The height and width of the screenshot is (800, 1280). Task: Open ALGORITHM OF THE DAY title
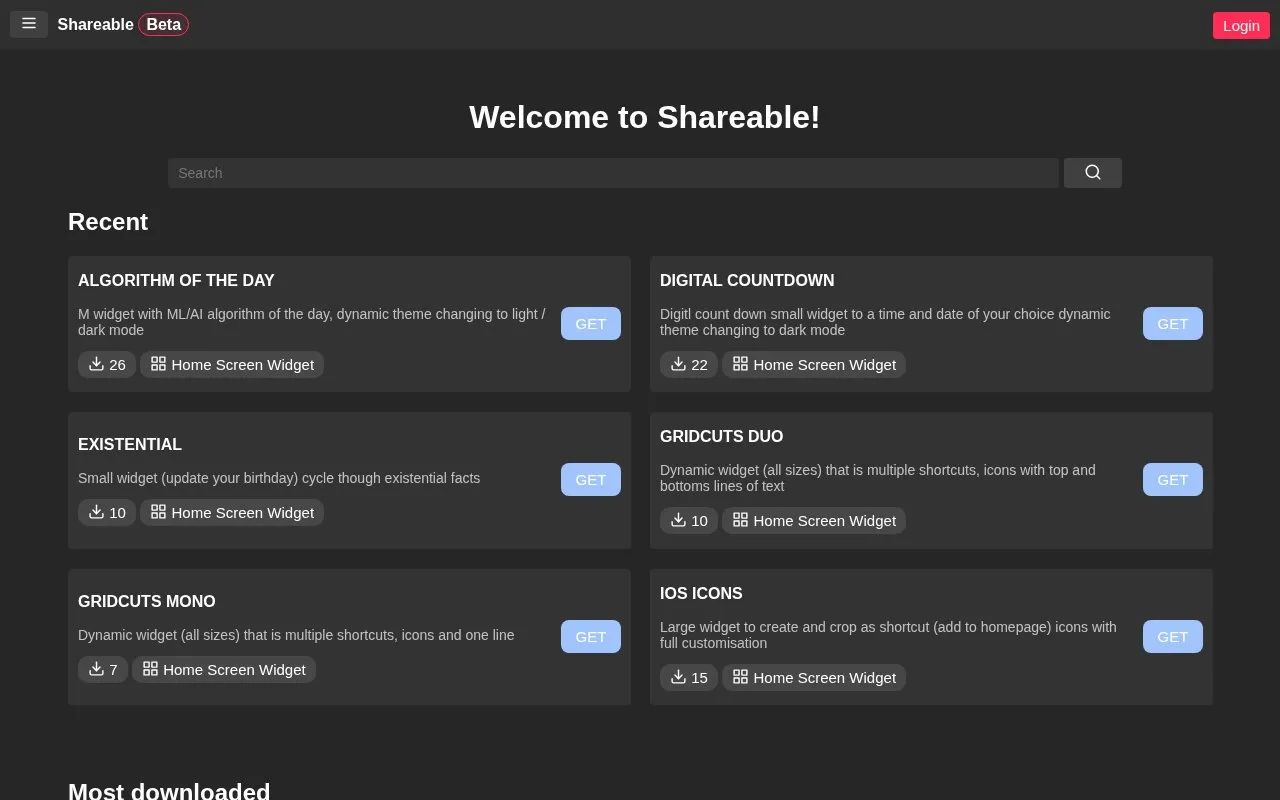[x=176, y=281]
